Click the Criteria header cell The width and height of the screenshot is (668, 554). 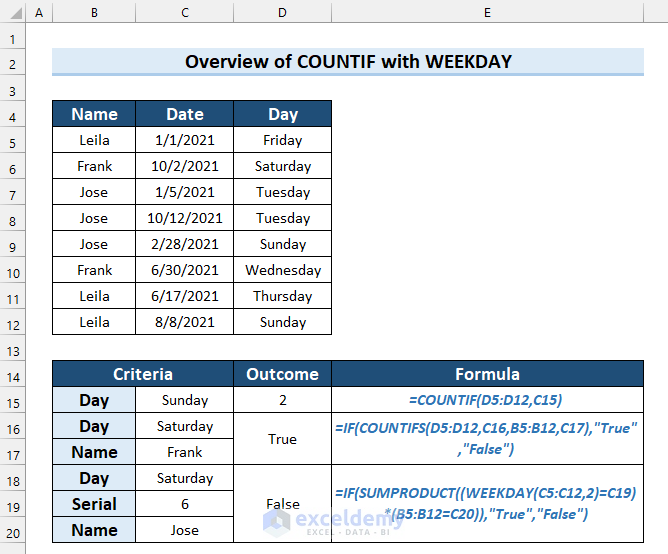(x=143, y=375)
